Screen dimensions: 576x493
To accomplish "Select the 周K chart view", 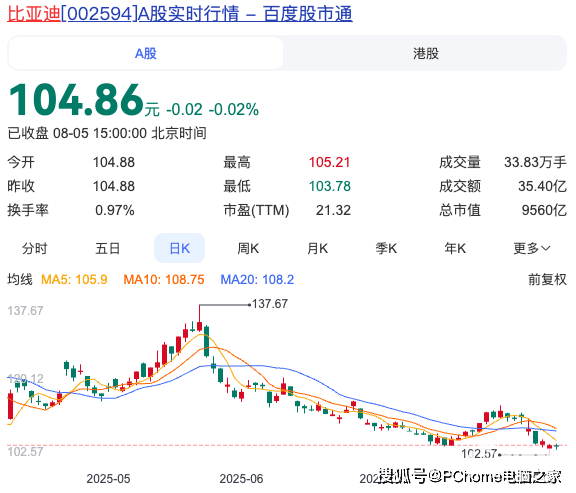I will click(248, 248).
